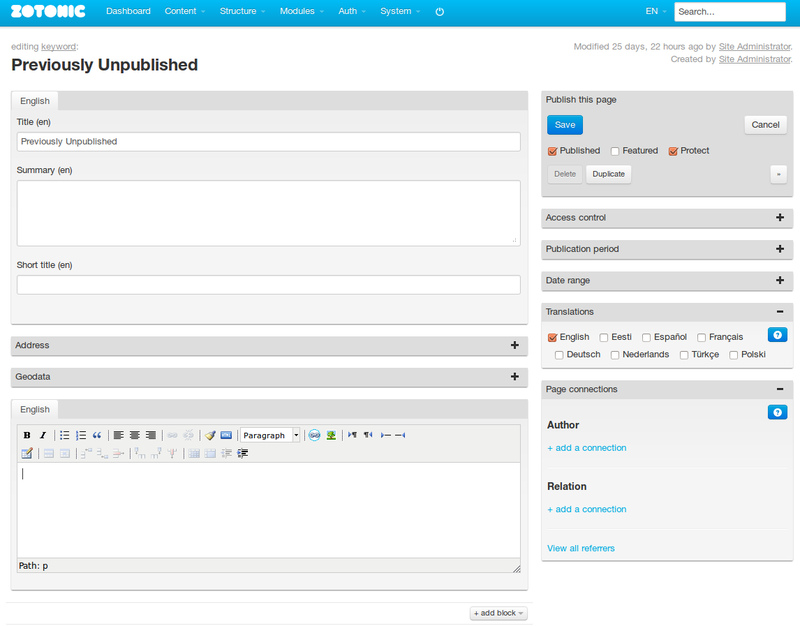This screenshot has height=626, width=800.
Task: Insert internal Zotonic page link icon
Action: [314, 435]
